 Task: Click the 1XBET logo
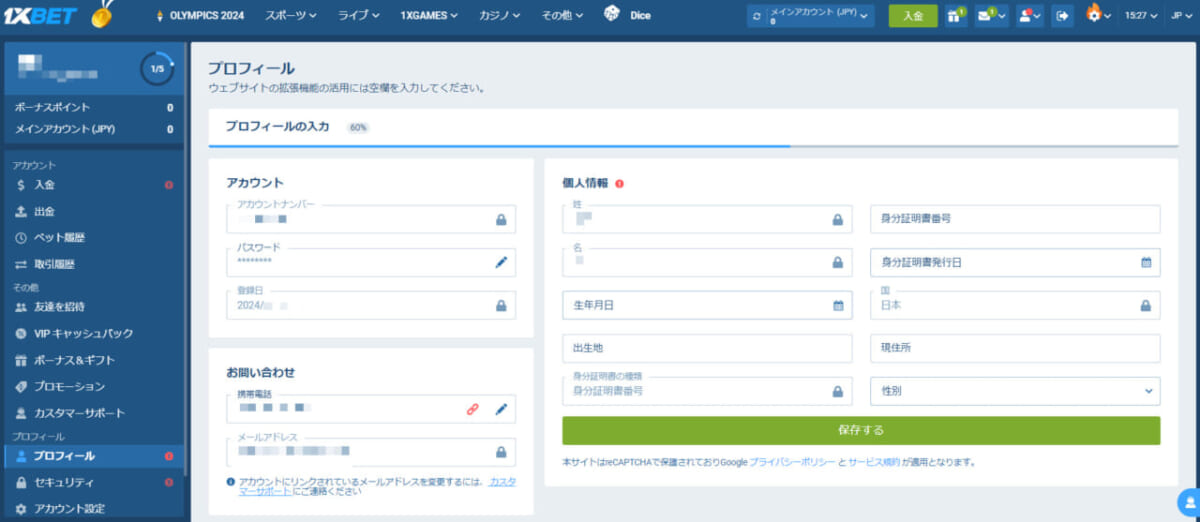point(41,16)
